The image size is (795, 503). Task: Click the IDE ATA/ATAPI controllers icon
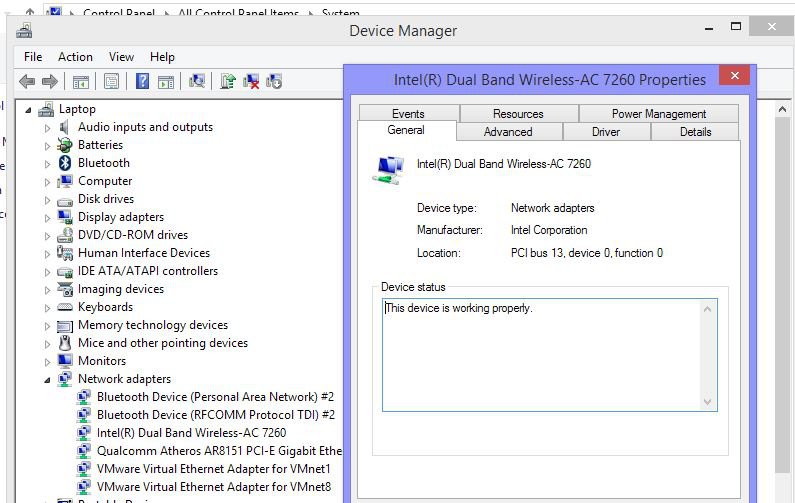point(65,272)
